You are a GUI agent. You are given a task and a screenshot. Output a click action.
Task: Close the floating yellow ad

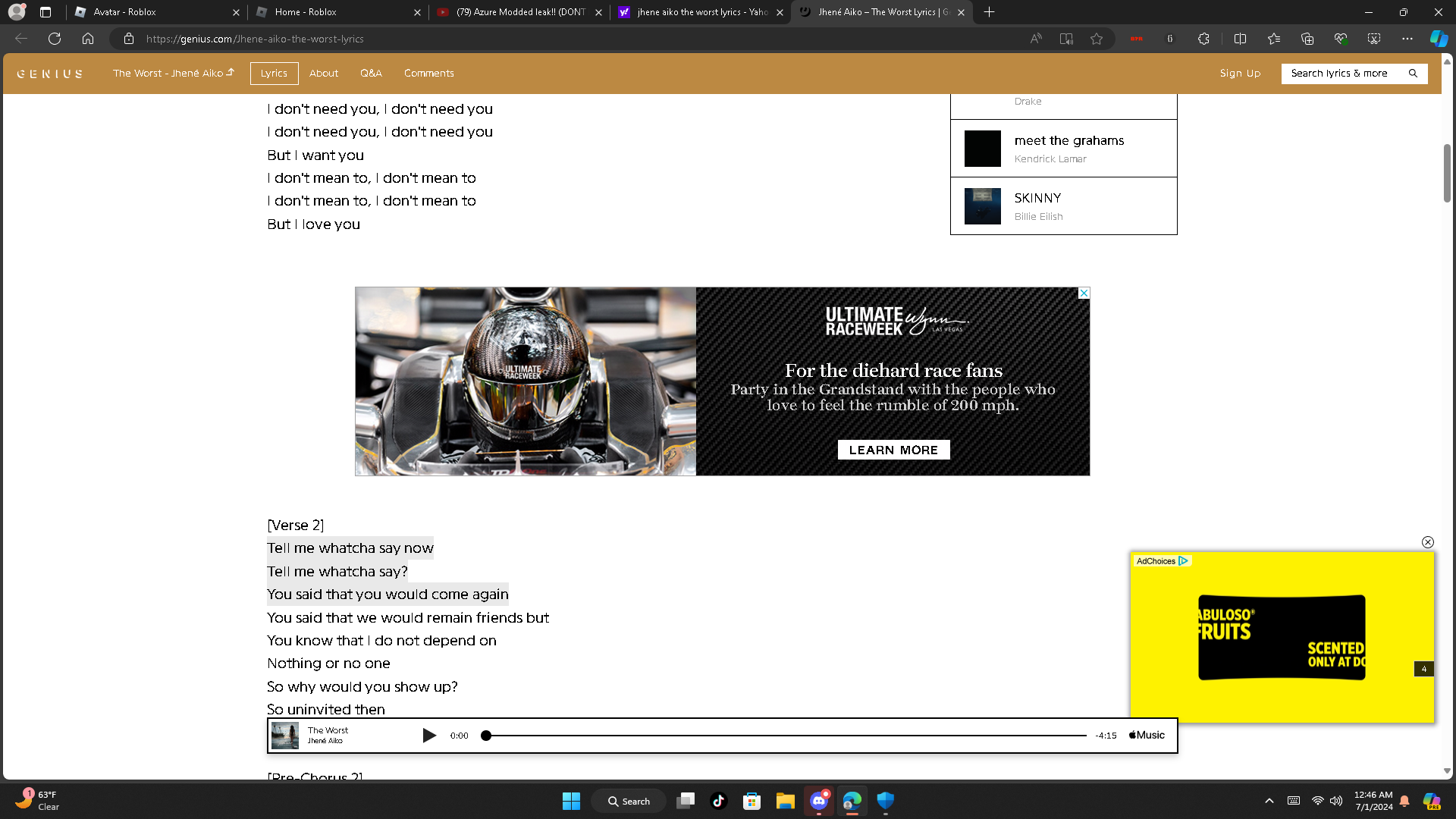pos(1428,542)
